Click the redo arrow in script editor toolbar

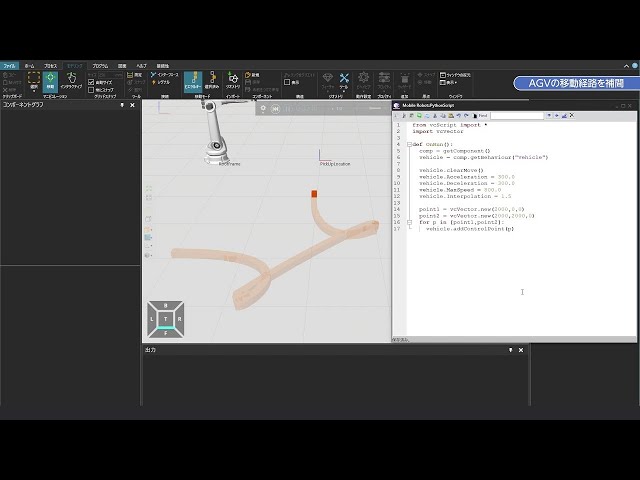(x=466, y=116)
